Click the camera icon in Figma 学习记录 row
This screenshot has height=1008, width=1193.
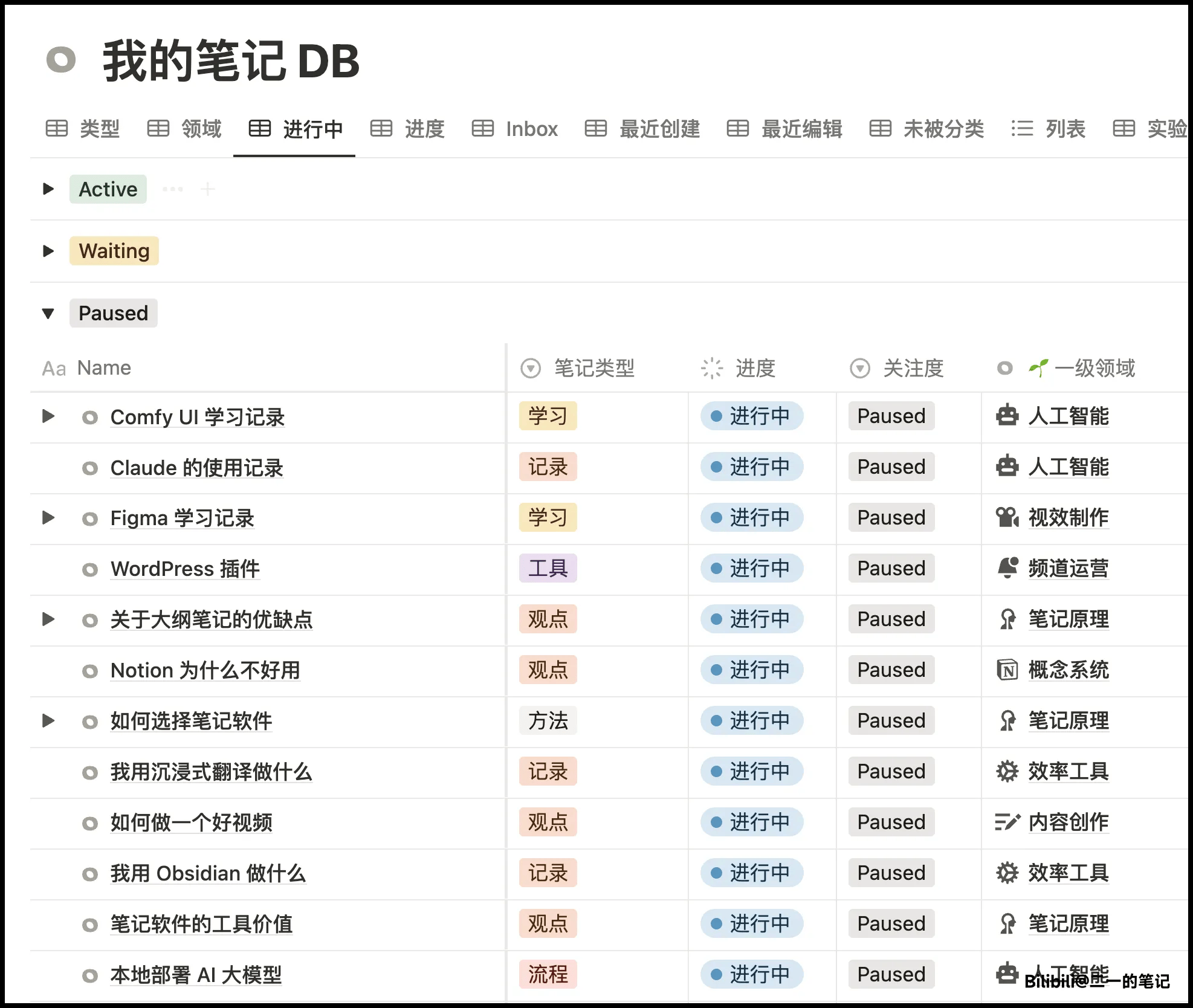pyautogui.click(x=1007, y=517)
